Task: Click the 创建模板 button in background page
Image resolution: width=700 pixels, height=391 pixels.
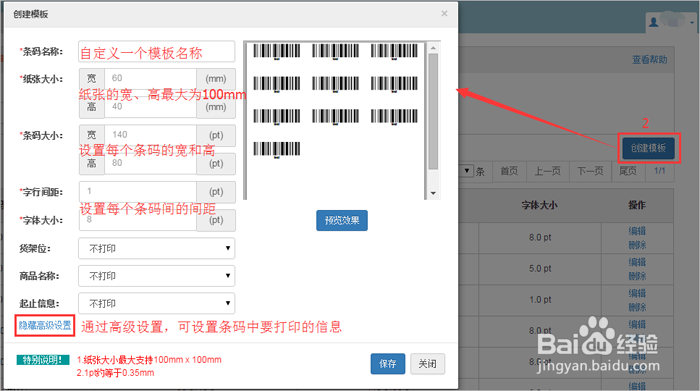Action: (x=649, y=148)
